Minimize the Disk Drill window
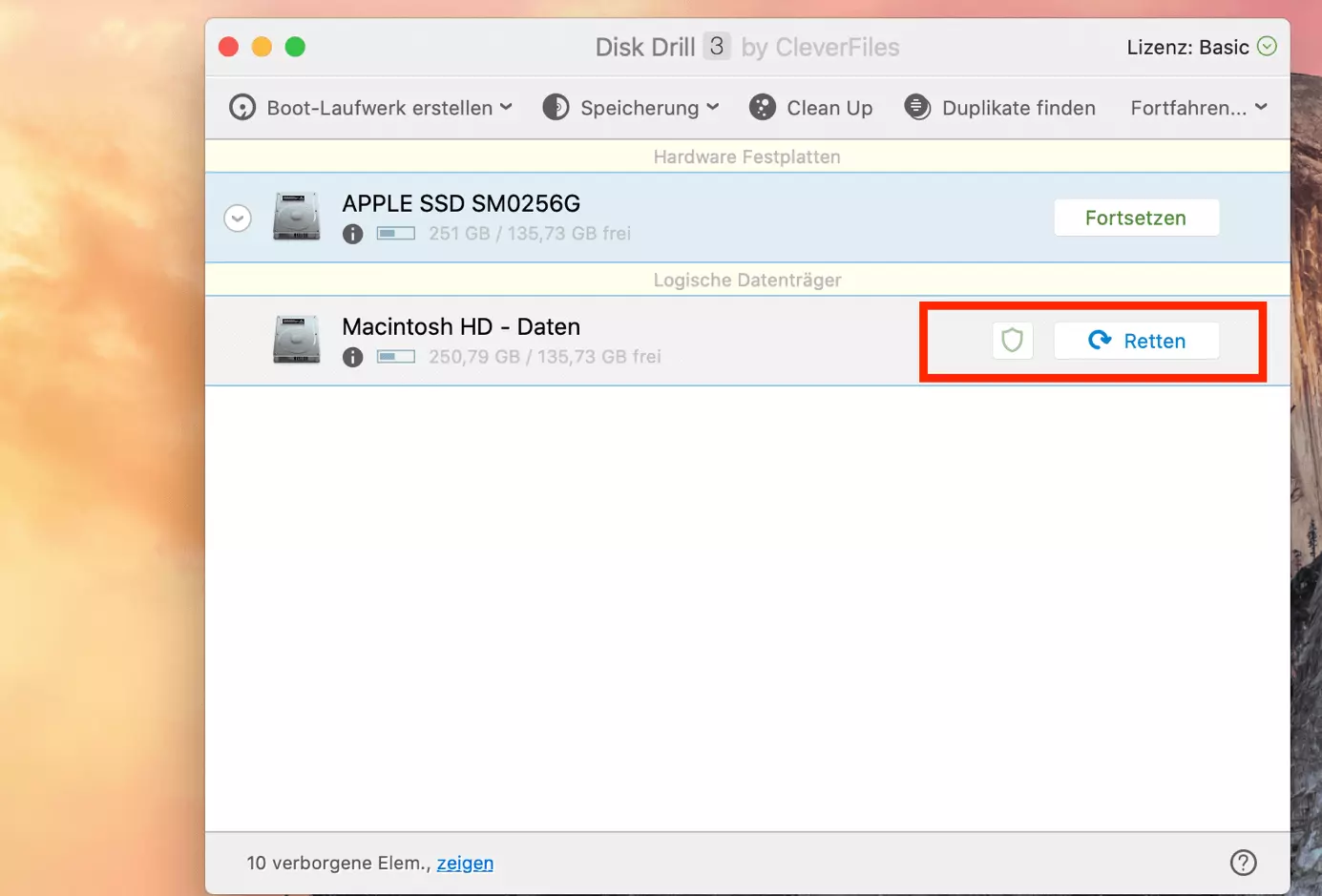1322x896 pixels. [262, 47]
